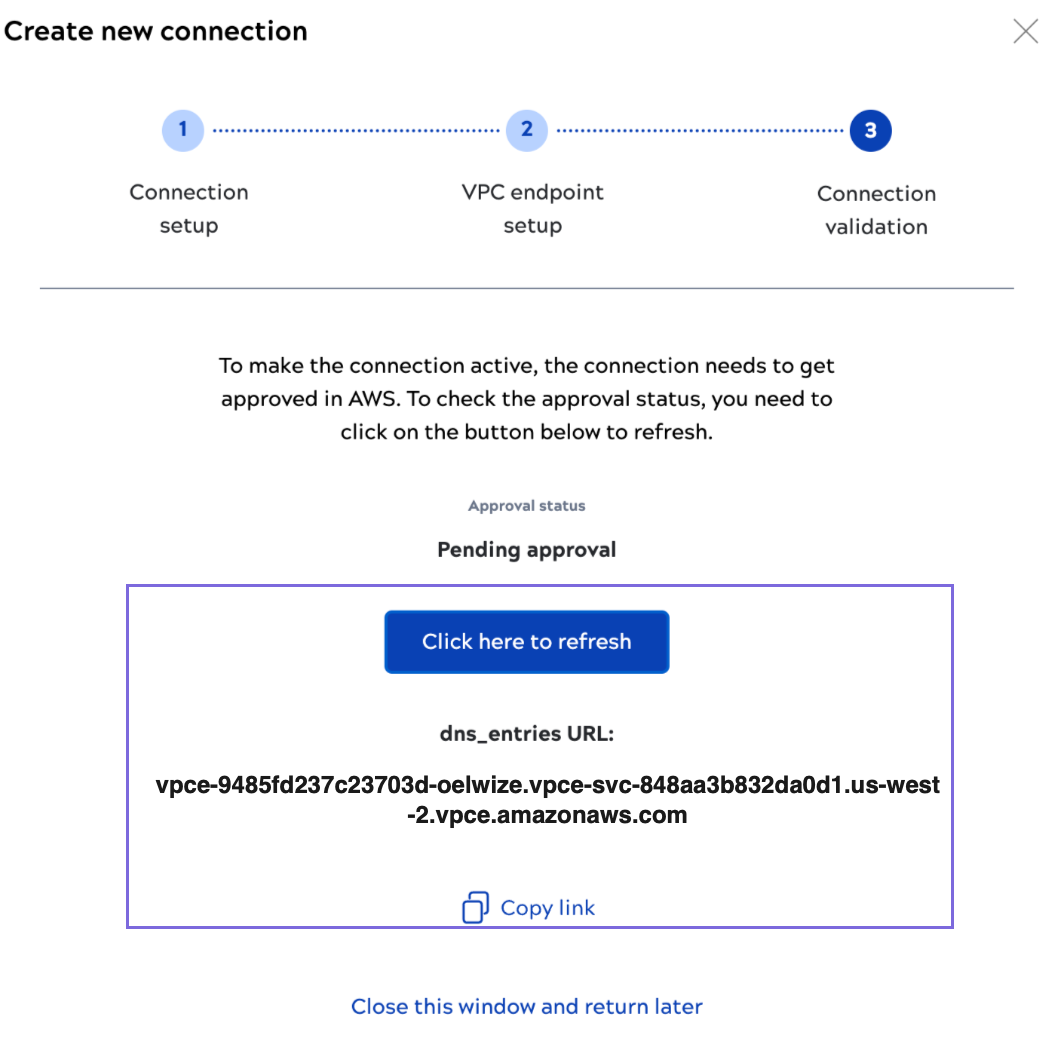Click the Copy link text
This screenshot has height=1038, width=1052.
tap(547, 908)
